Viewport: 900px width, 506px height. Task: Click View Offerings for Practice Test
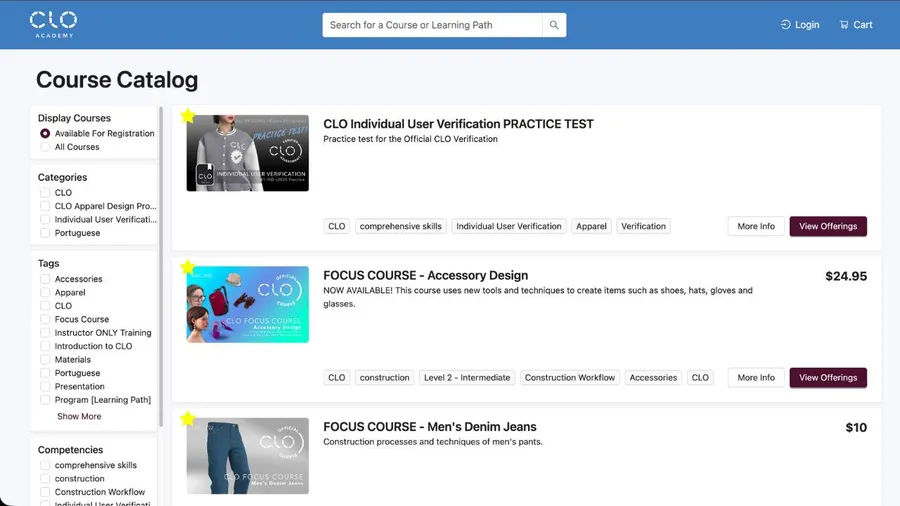(828, 226)
